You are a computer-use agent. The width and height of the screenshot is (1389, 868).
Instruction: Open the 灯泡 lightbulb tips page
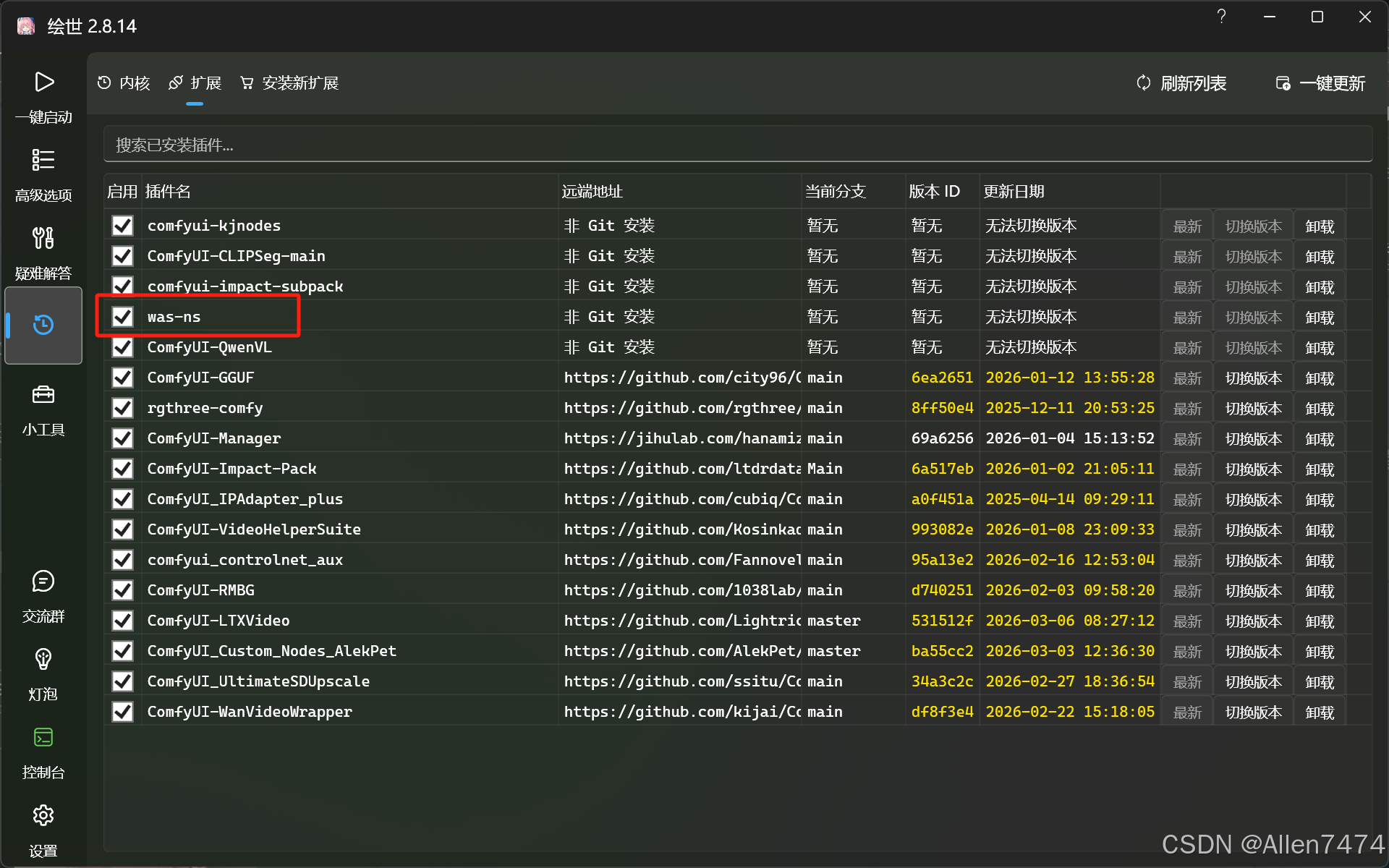click(x=43, y=675)
